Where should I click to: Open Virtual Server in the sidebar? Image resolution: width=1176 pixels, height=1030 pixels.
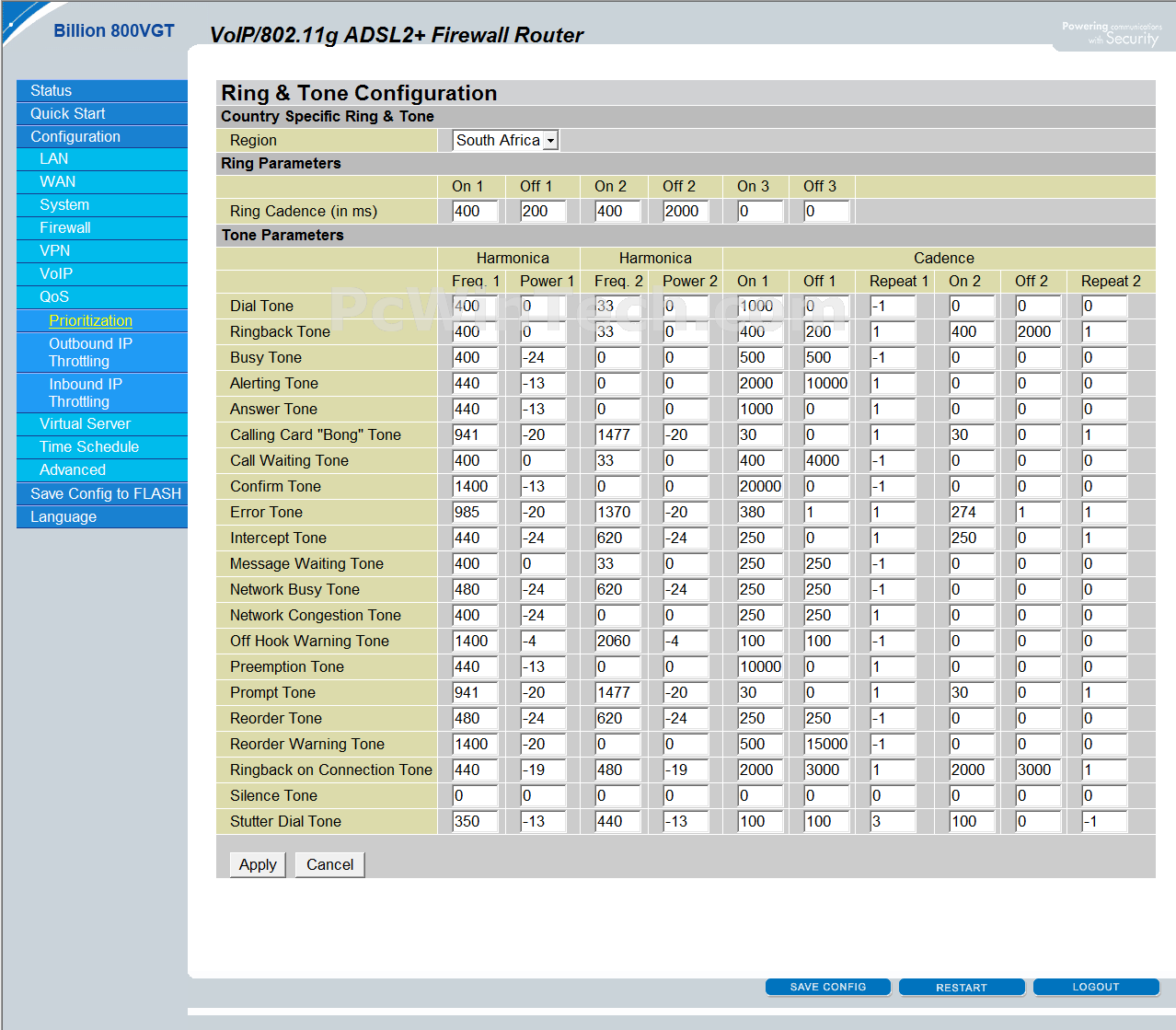tap(102, 424)
